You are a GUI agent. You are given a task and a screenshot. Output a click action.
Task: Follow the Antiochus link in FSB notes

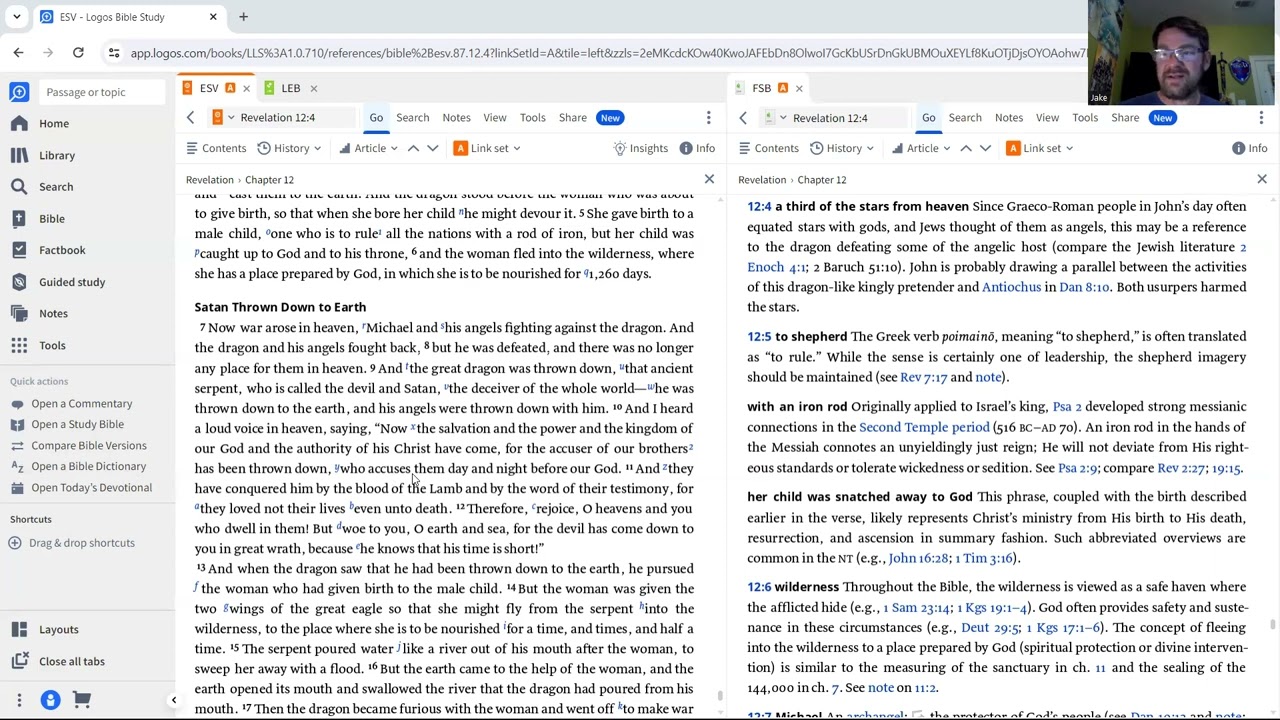click(x=1011, y=287)
